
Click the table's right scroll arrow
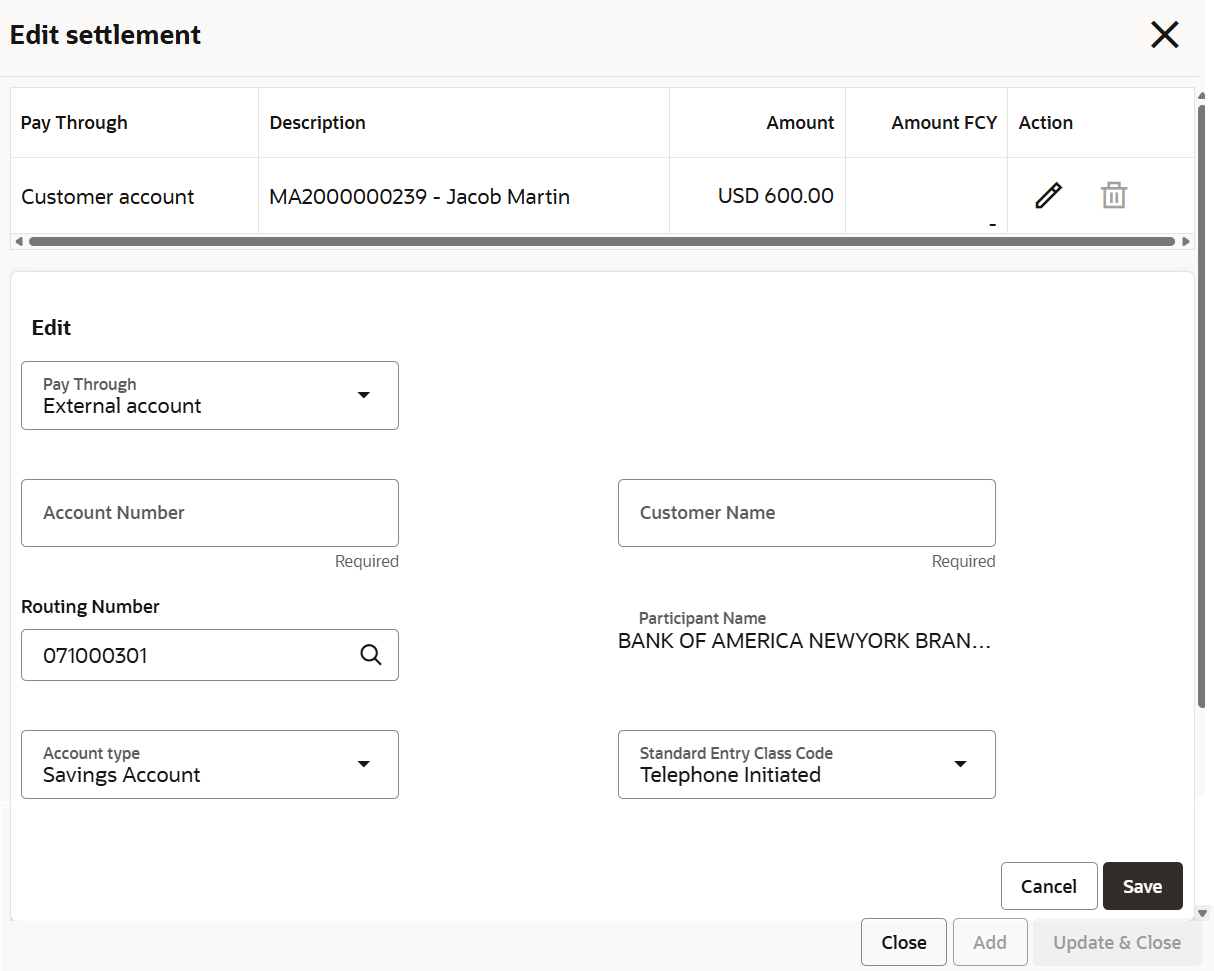[1186, 242]
